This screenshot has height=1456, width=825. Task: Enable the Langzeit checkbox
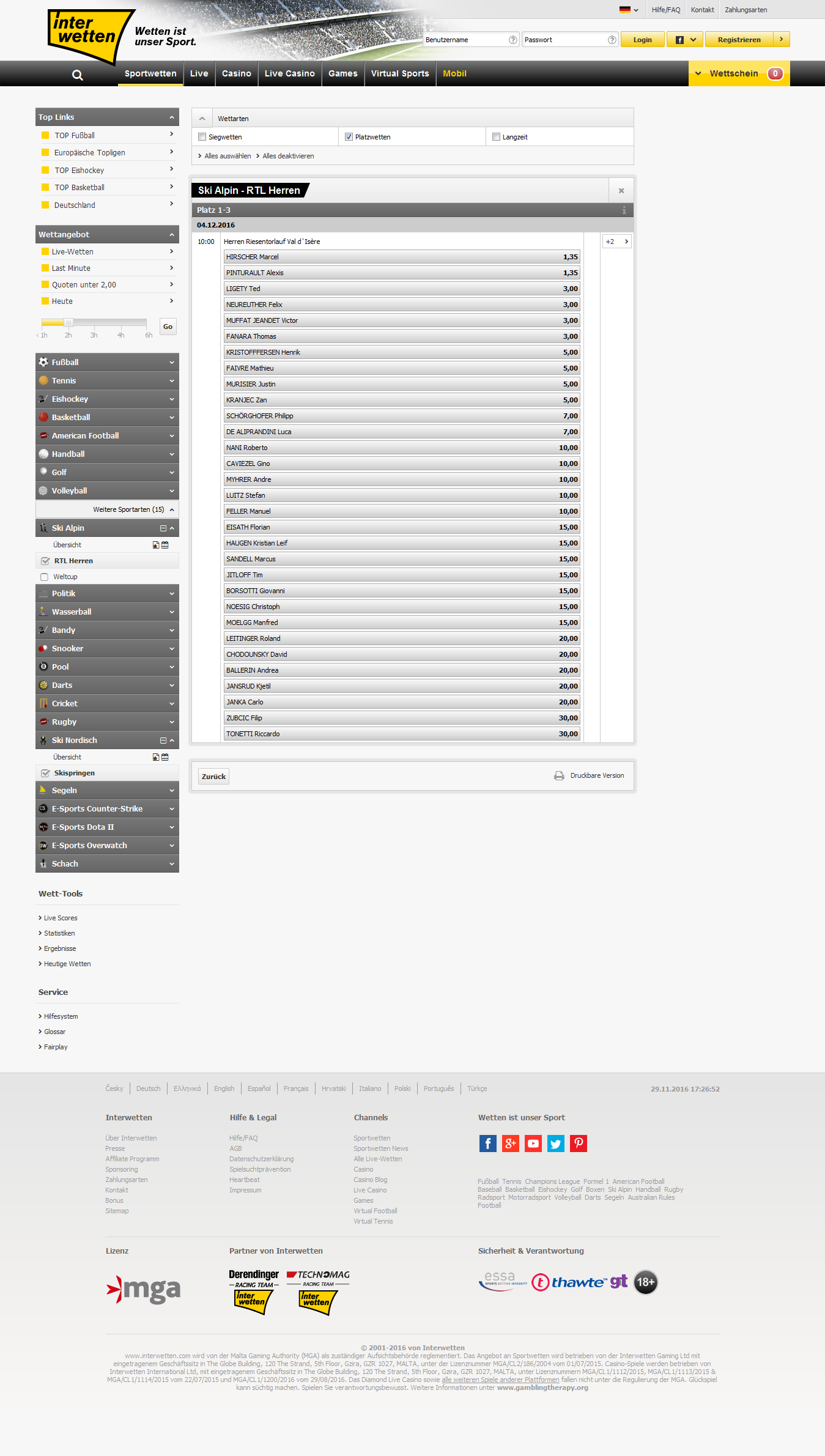coord(496,137)
